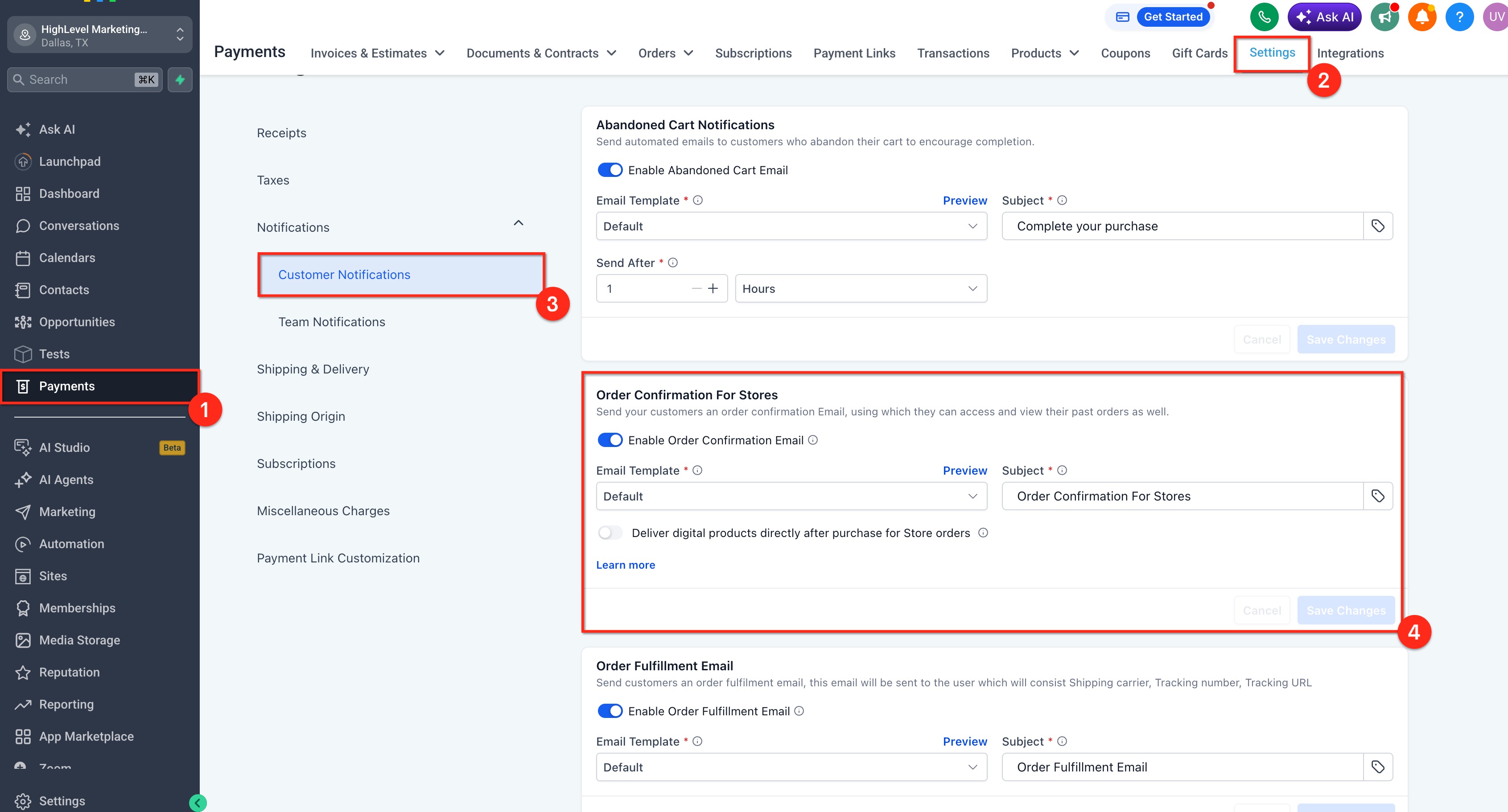Click the sidebar Search field
Image resolution: width=1508 pixels, height=812 pixels.
coord(85,80)
